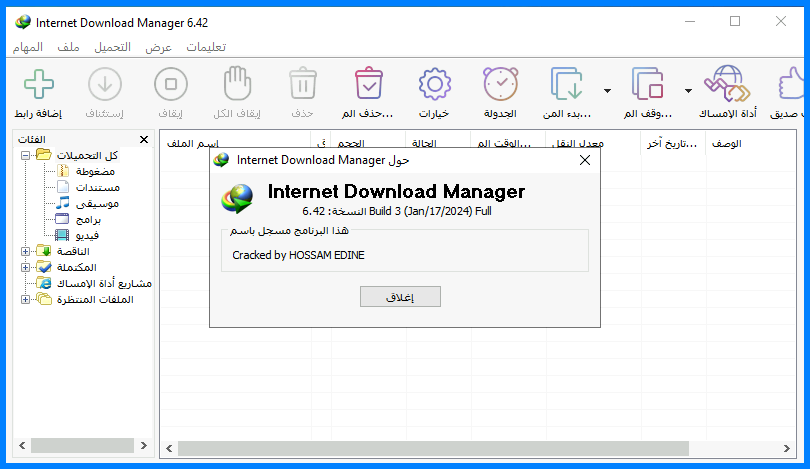The height and width of the screenshot is (469, 810).
Task: Expand the الملفات المنتظرة tree node
Action: [x=25, y=299]
